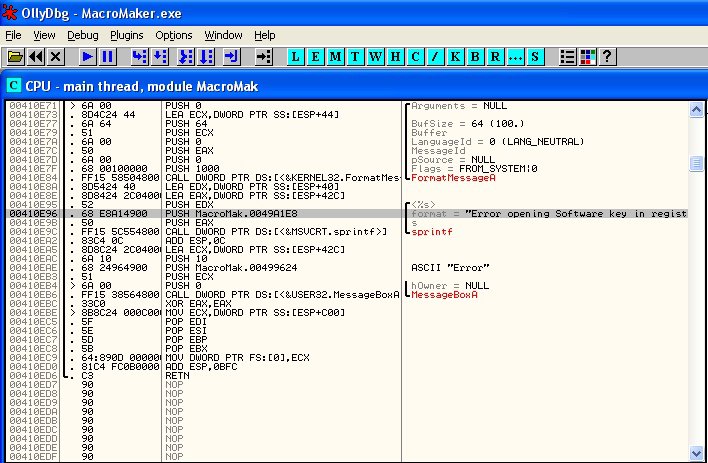The width and height of the screenshot is (708, 463).
Task: Click the Step over icon
Action: (x=160, y=57)
